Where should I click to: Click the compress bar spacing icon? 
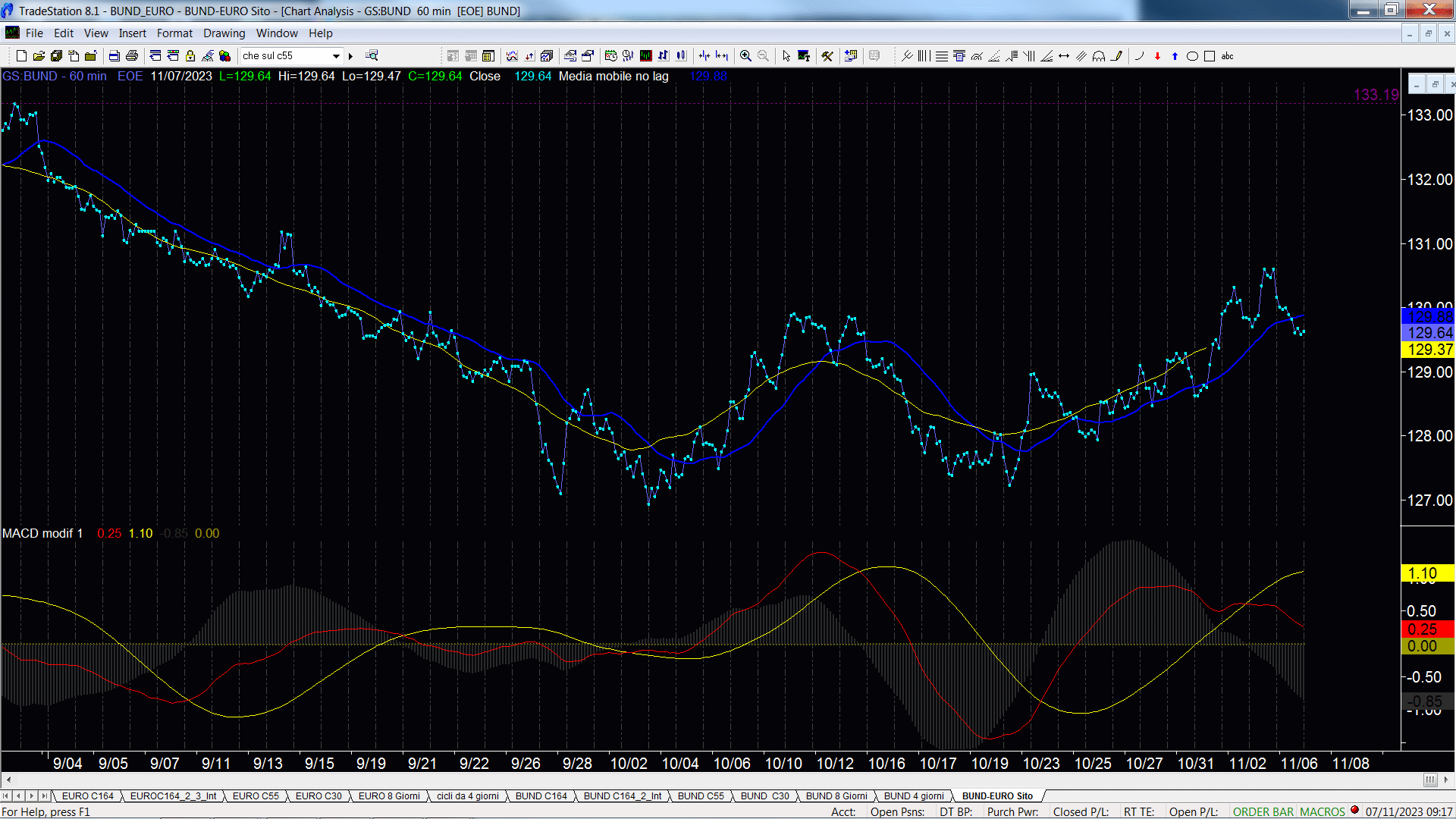pyautogui.click(x=704, y=56)
